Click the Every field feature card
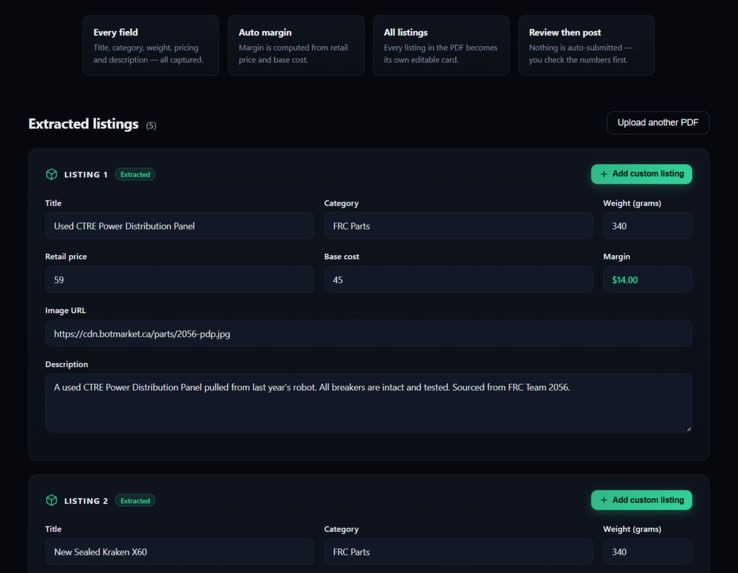Viewport: 738px width, 573px height. click(x=151, y=46)
